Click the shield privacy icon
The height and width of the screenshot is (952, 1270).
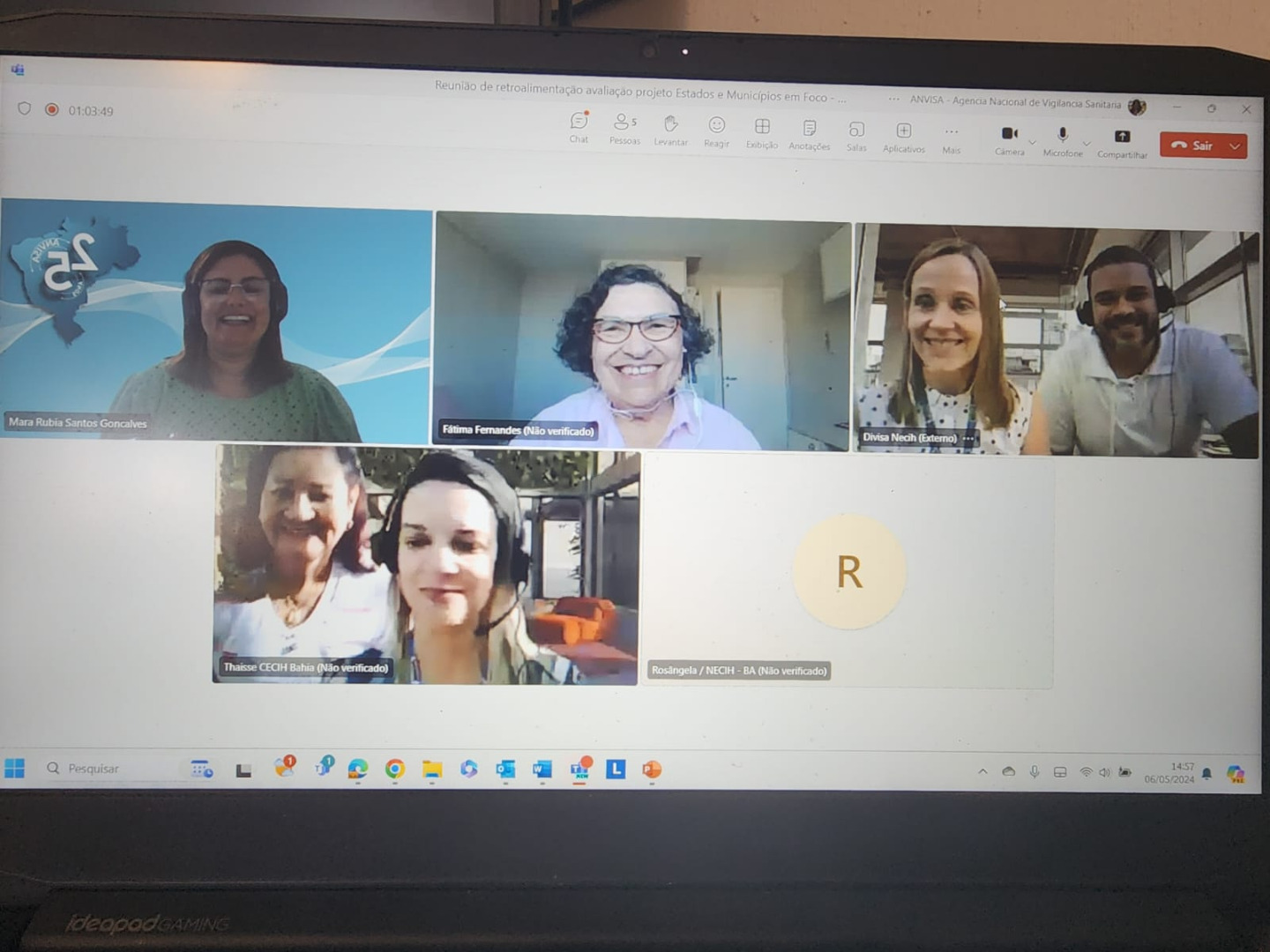click(24, 108)
